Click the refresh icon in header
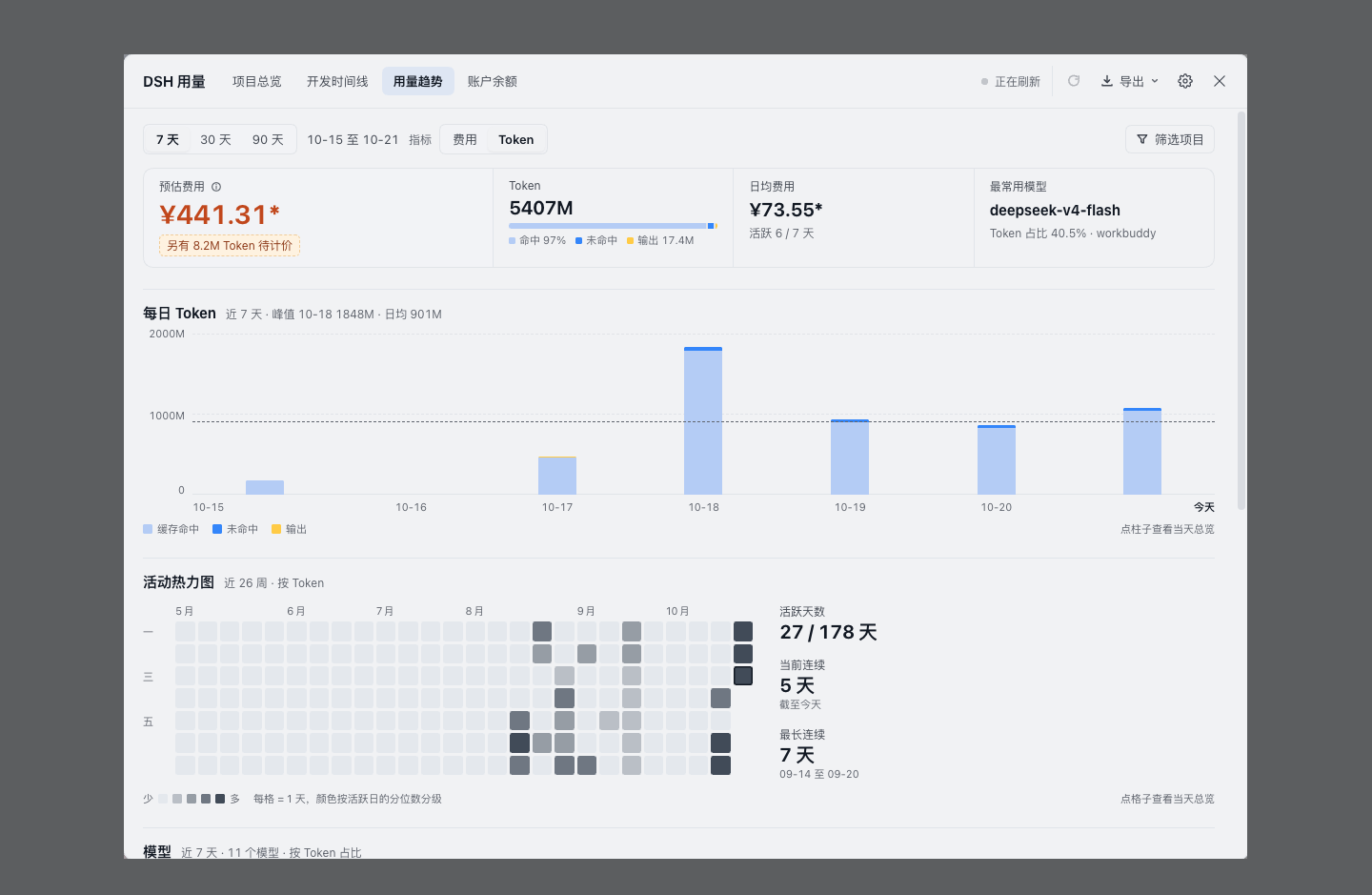The height and width of the screenshot is (895, 1372). 1074,81
